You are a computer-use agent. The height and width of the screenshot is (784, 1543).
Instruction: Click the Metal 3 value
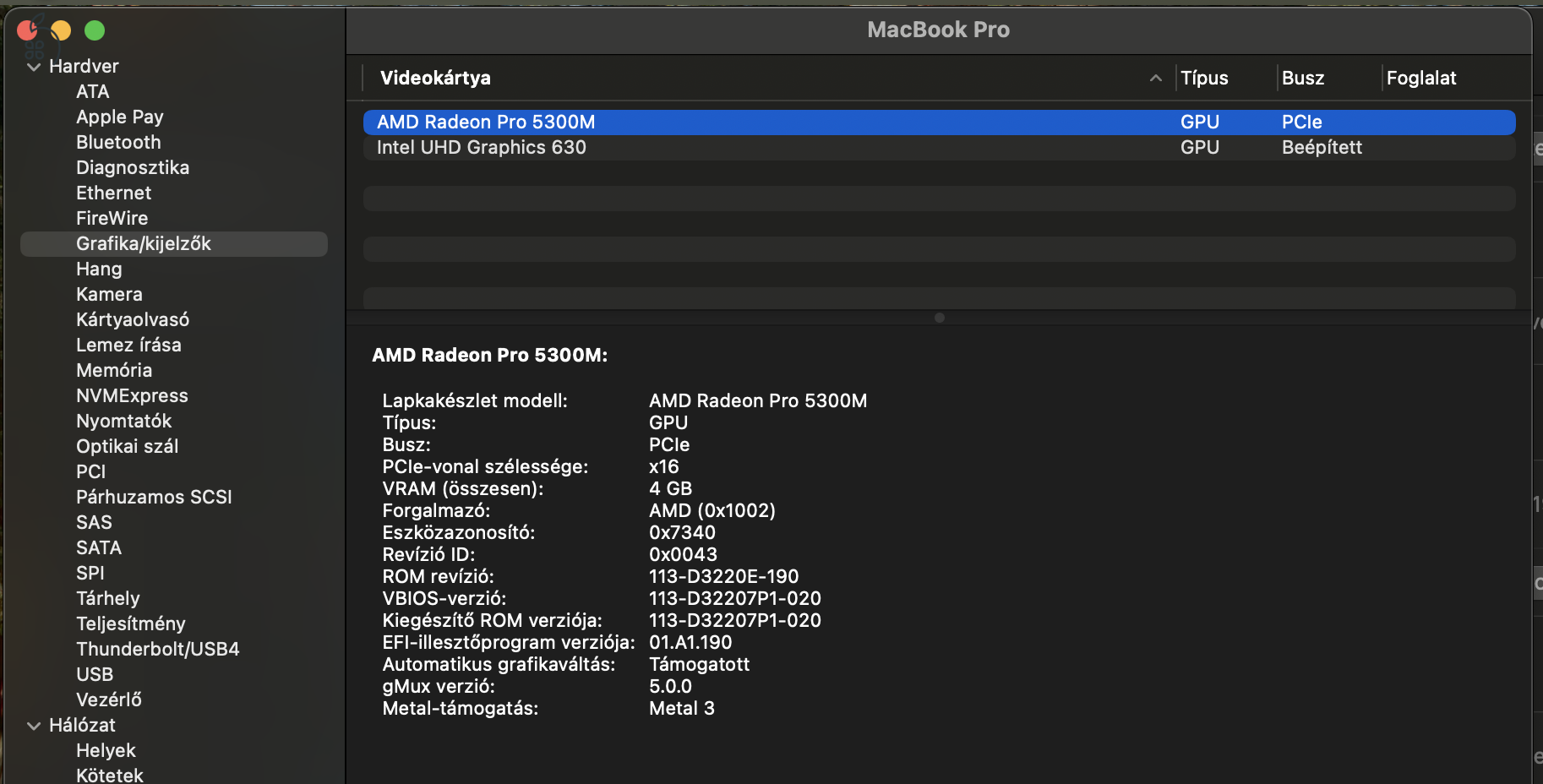(x=682, y=708)
